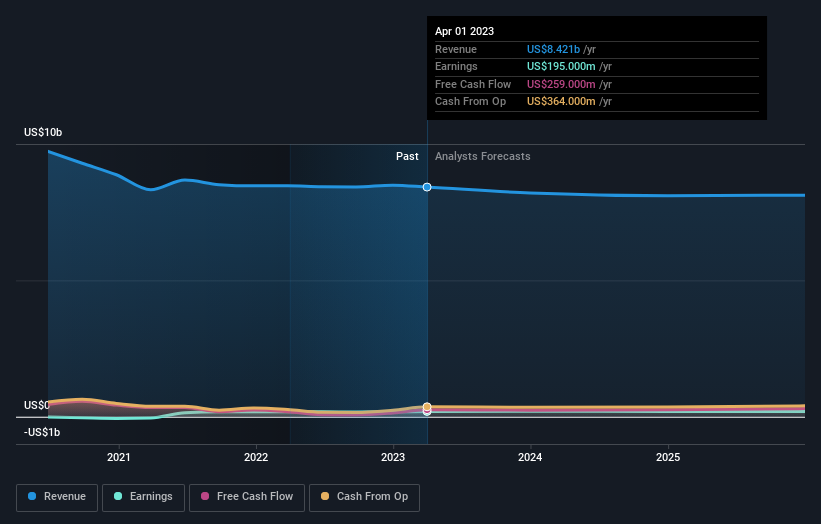Click the US$364.000m cash from op value
Screen dimensions: 821x524
561,102
